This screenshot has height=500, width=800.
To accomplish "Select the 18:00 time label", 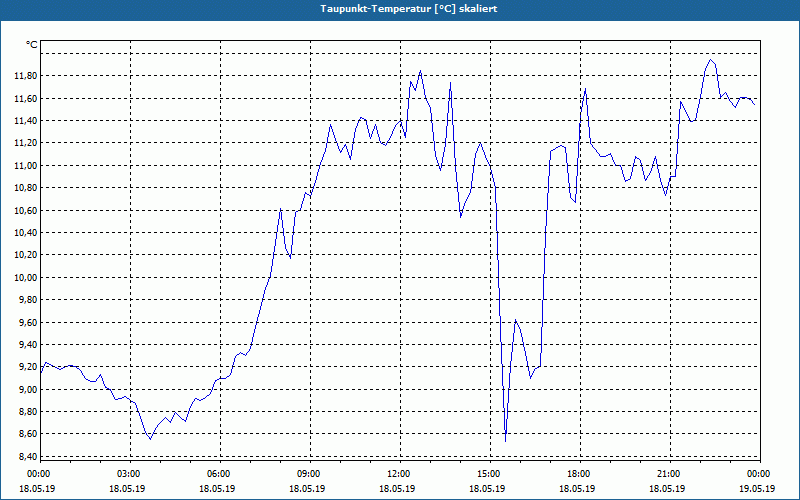I will tap(578, 474).
